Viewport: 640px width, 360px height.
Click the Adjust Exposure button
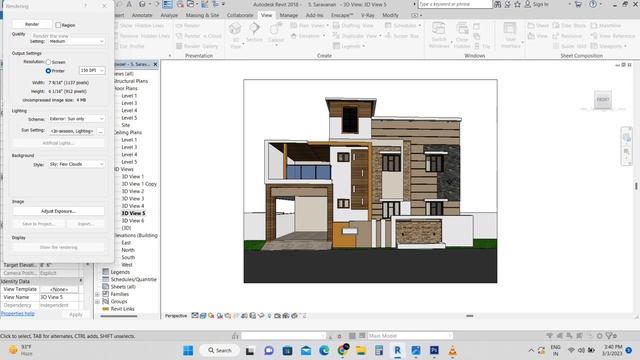pos(58,211)
